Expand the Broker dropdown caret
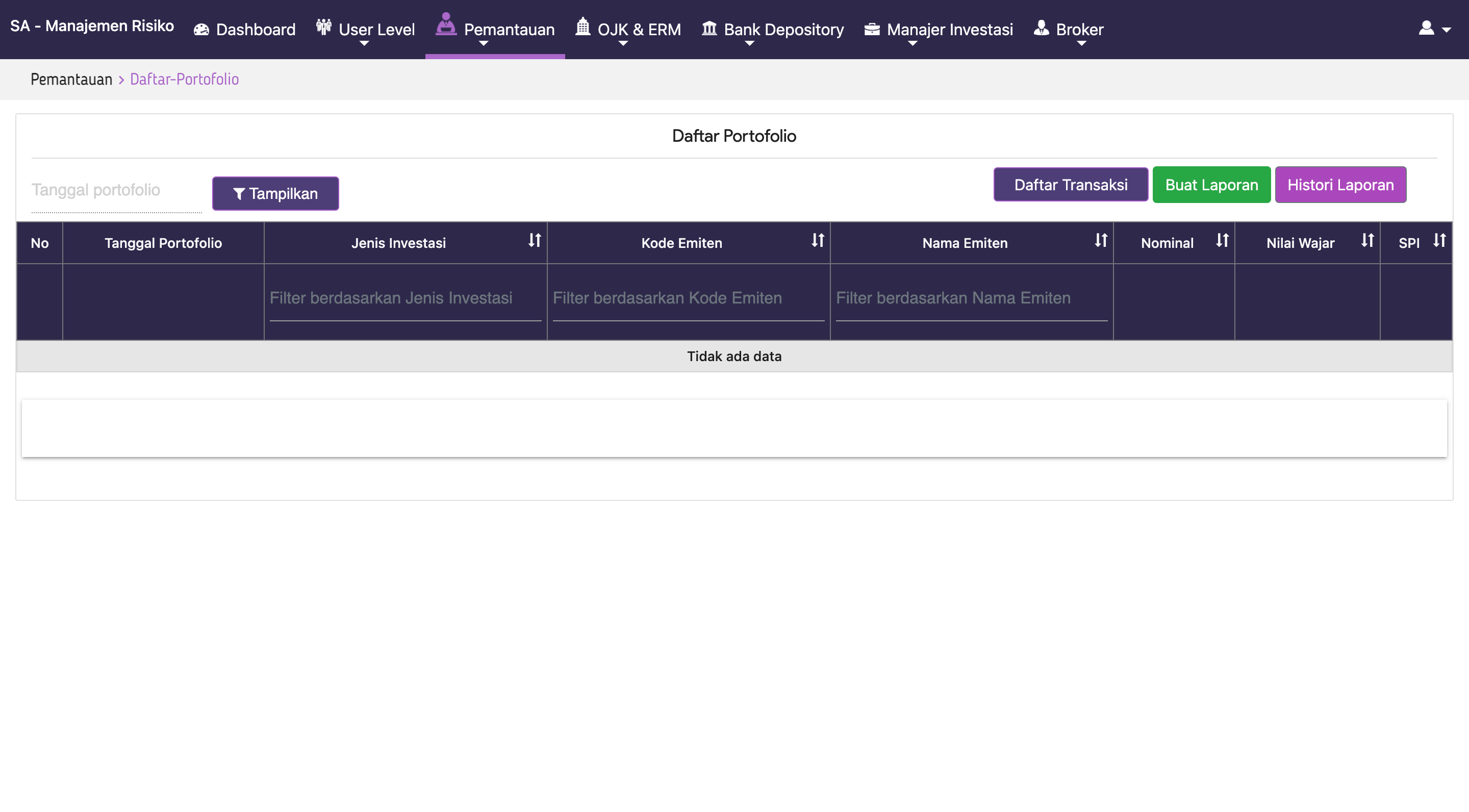Screen dimensions: 1469x812 click(x=1081, y=43)
